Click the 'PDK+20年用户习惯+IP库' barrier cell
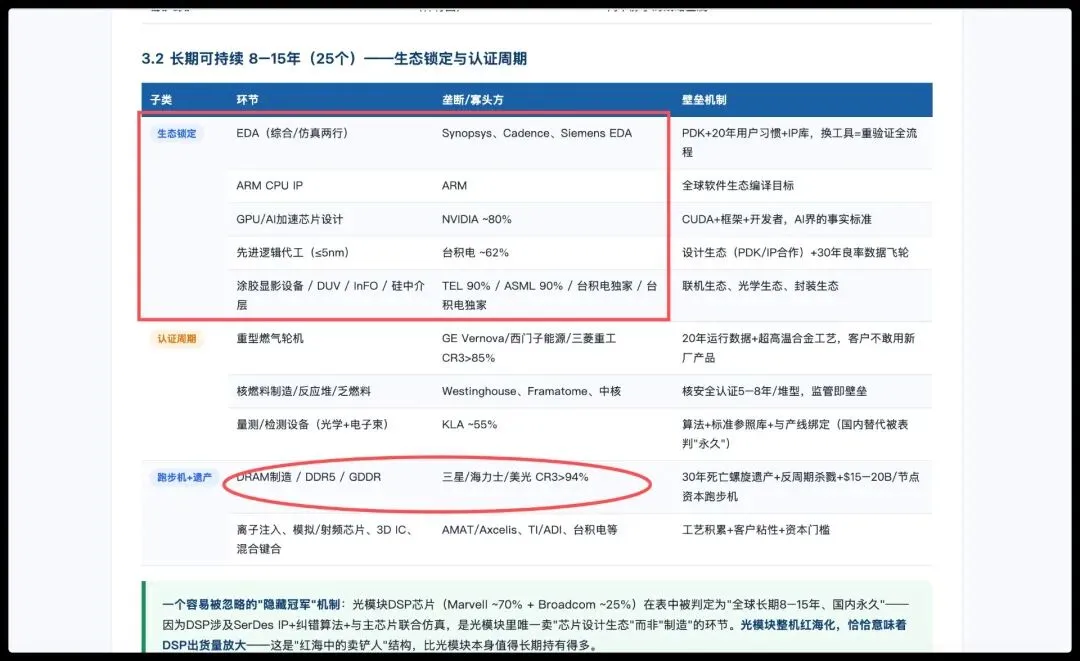 (799, 143)
